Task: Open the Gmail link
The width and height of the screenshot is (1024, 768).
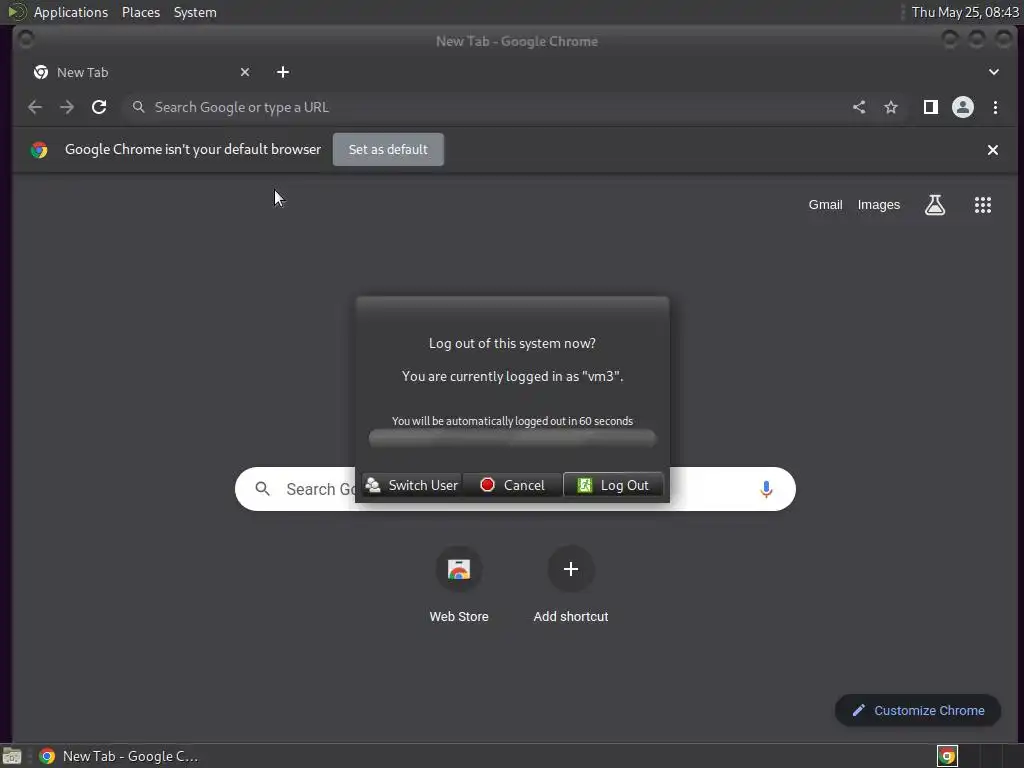Action: [x=825, y=205]
